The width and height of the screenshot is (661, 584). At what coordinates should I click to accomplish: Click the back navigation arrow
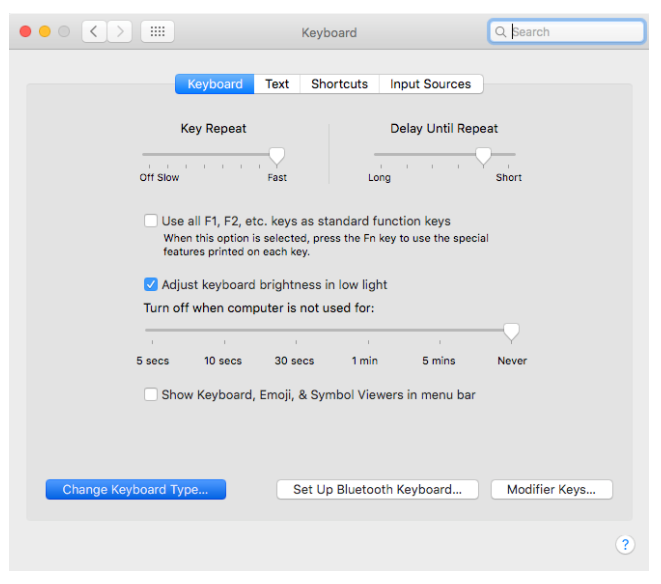tap(94, 32)
